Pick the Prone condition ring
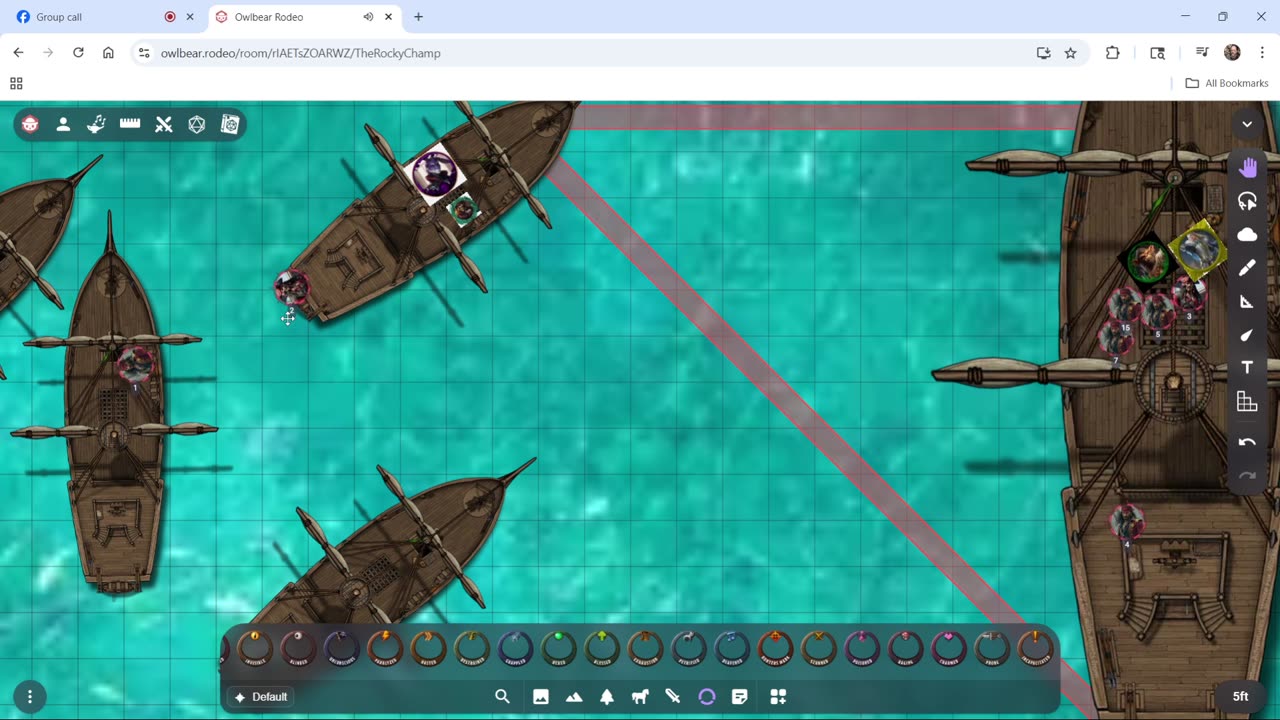1280x720 pixels. coord(994,649)
